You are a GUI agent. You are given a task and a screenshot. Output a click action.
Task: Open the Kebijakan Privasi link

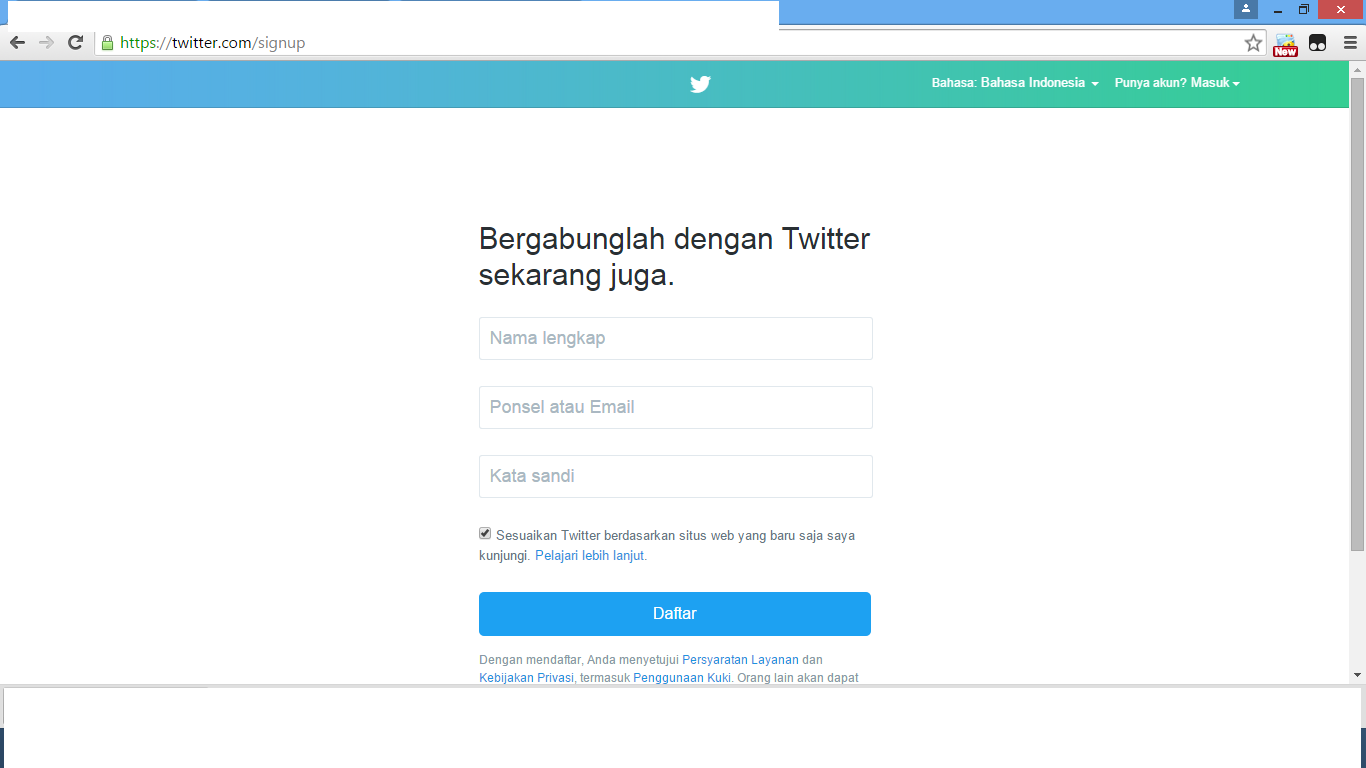526,678
